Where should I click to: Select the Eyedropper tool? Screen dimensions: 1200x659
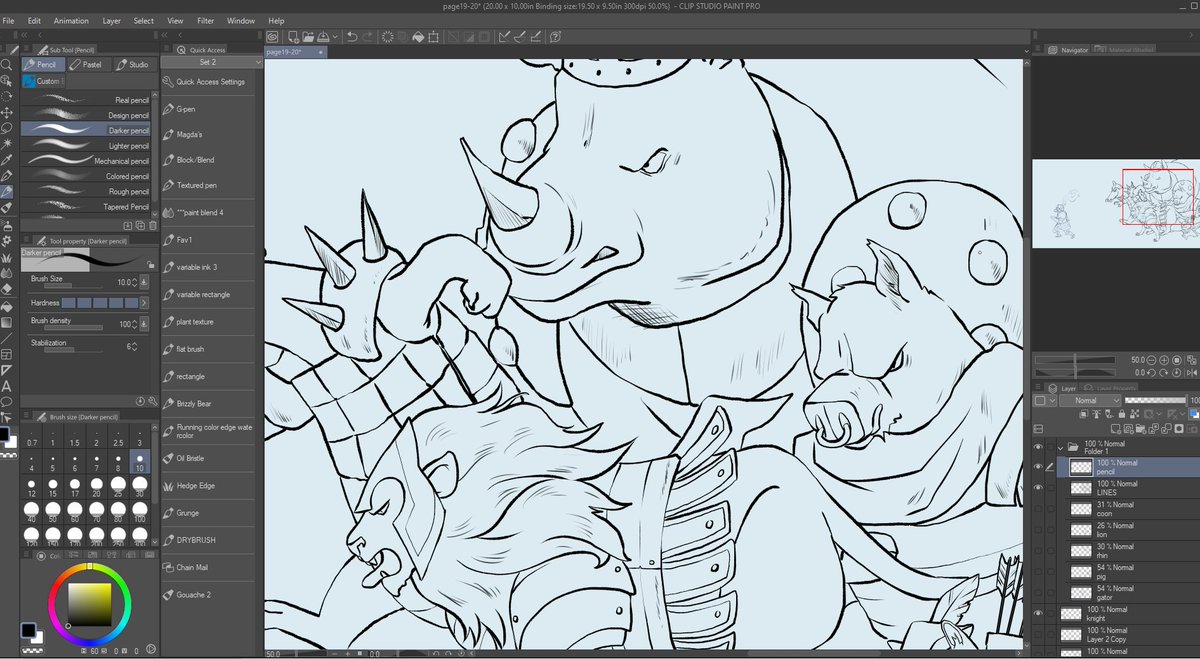(x=6, y=160)
